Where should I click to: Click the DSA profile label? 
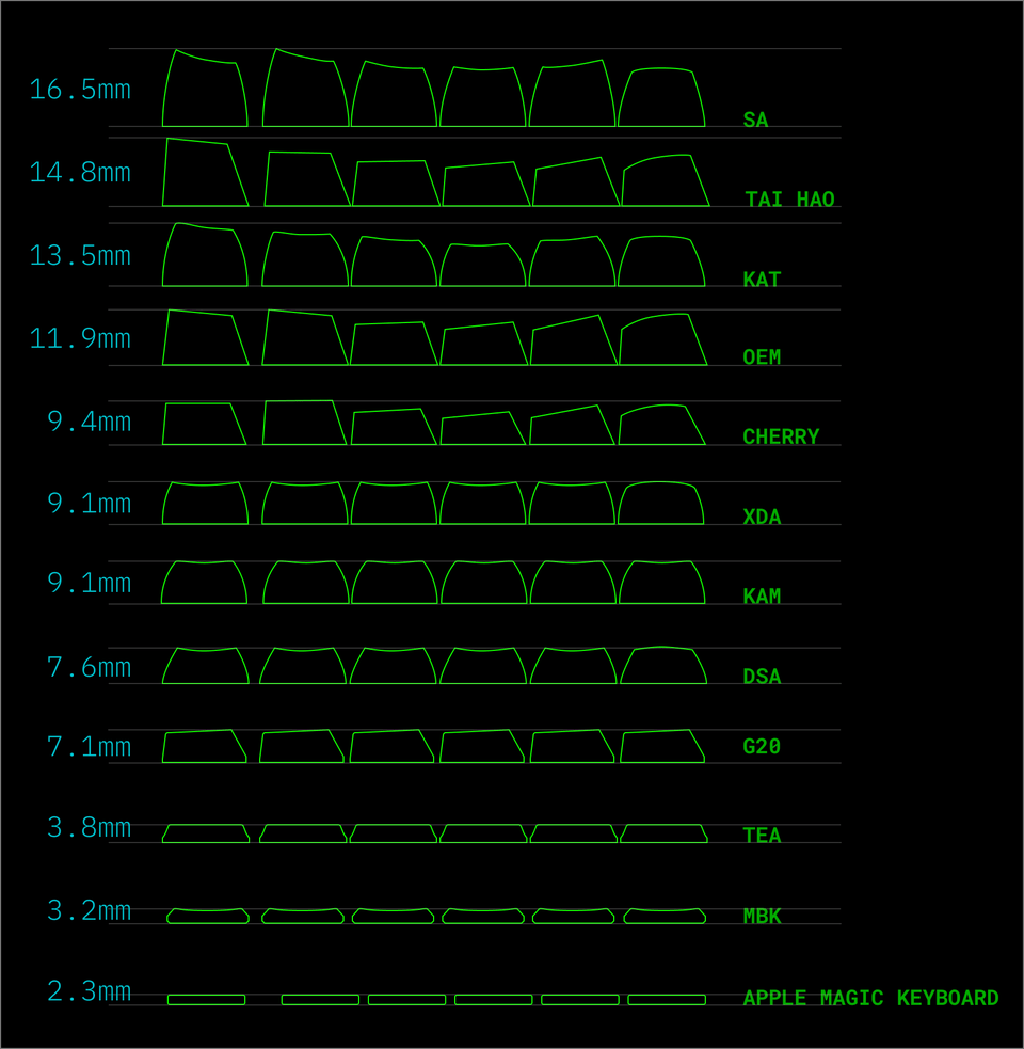point(762,676)
